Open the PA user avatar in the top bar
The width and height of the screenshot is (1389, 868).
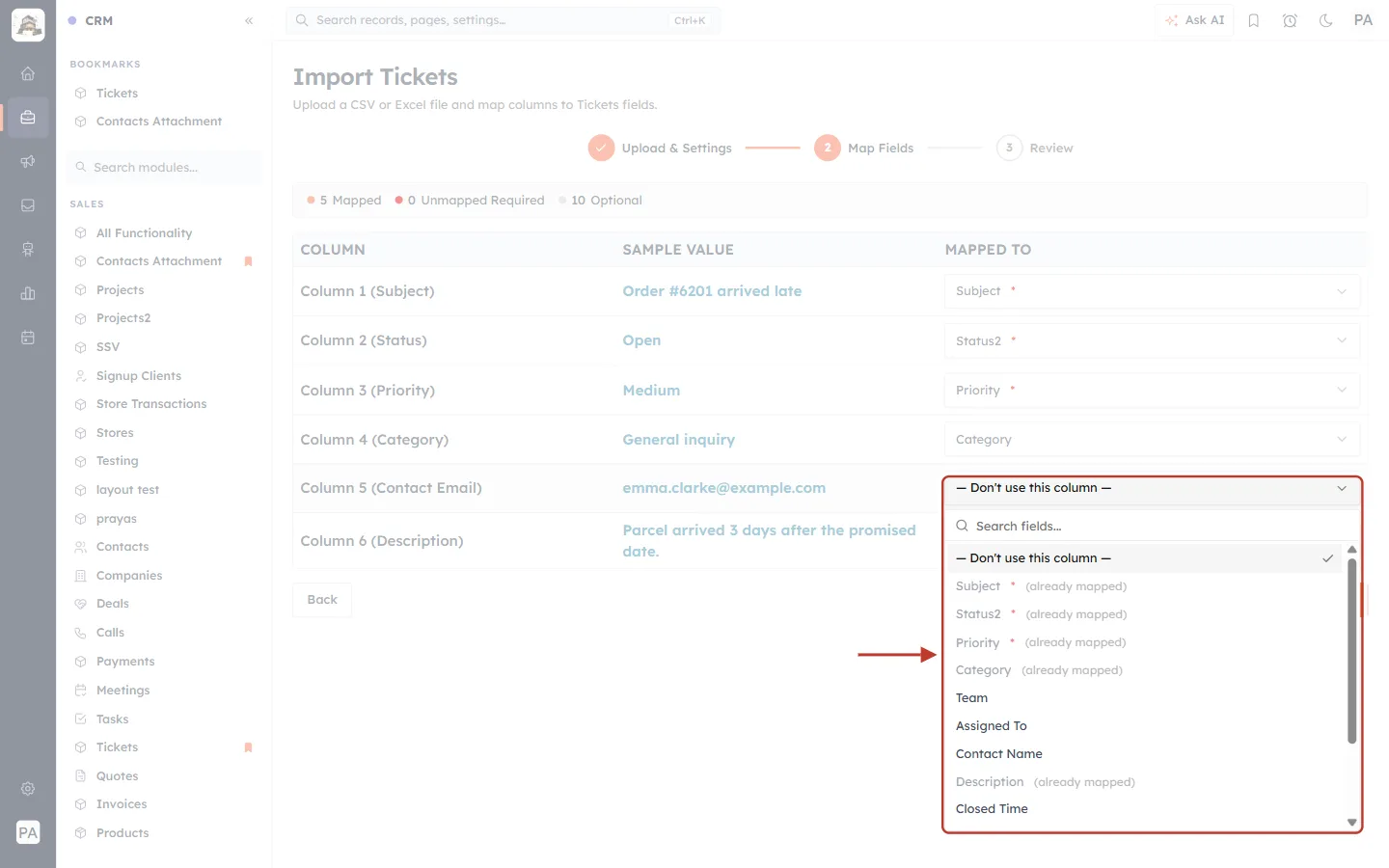pyautogui.click(x=1363, y=20)
